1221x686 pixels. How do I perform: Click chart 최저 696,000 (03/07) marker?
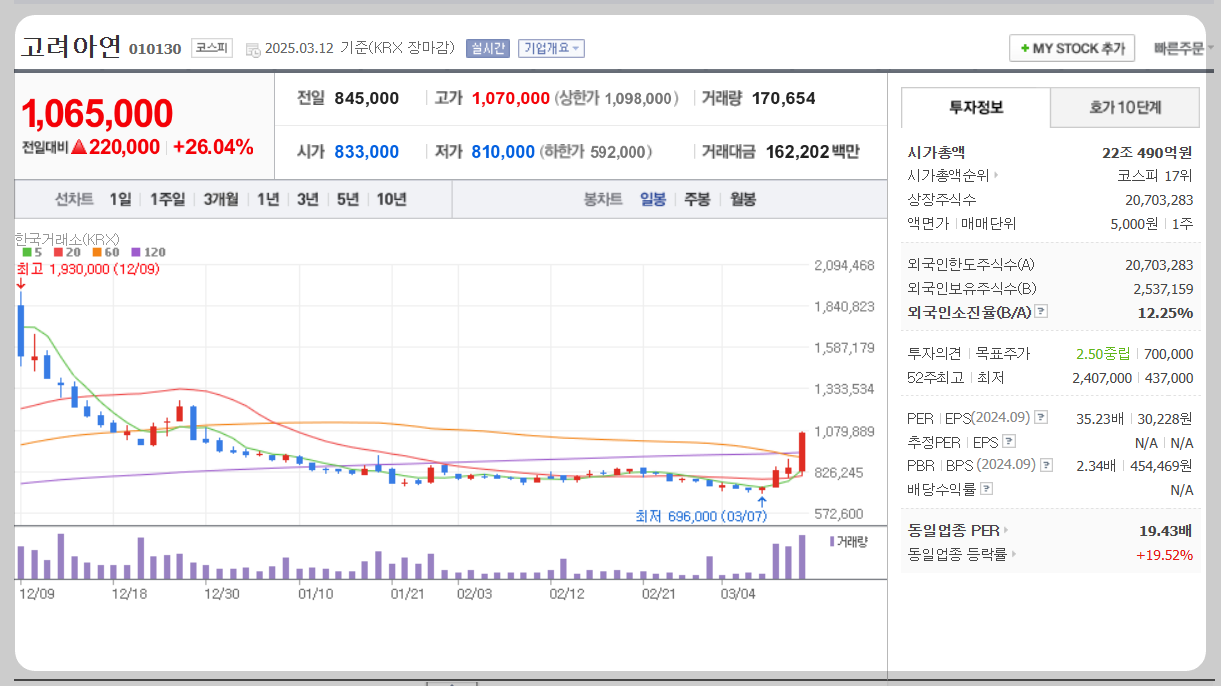pos(701,516)
